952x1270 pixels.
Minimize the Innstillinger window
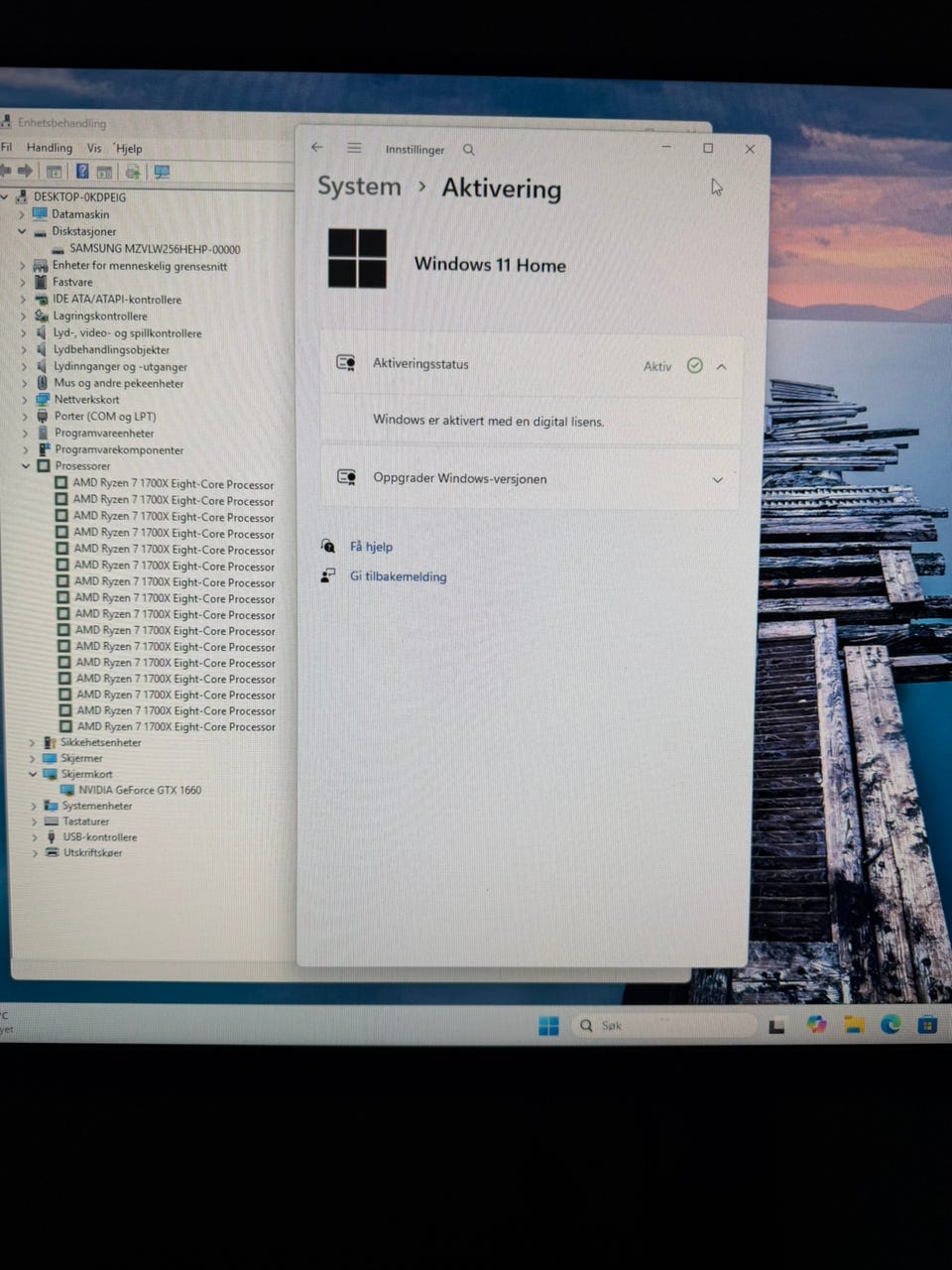tap(666, 147)
